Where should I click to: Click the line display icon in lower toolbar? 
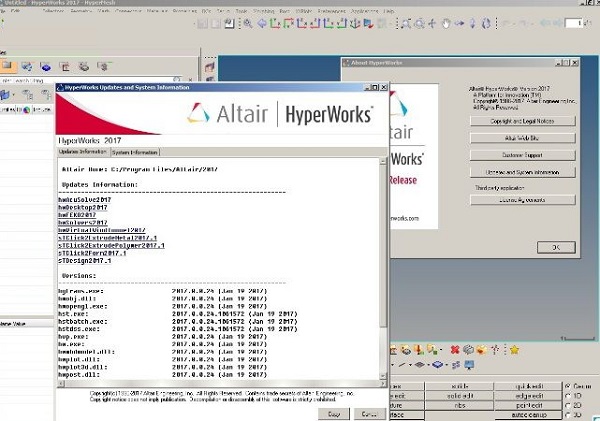click(402, 365)
